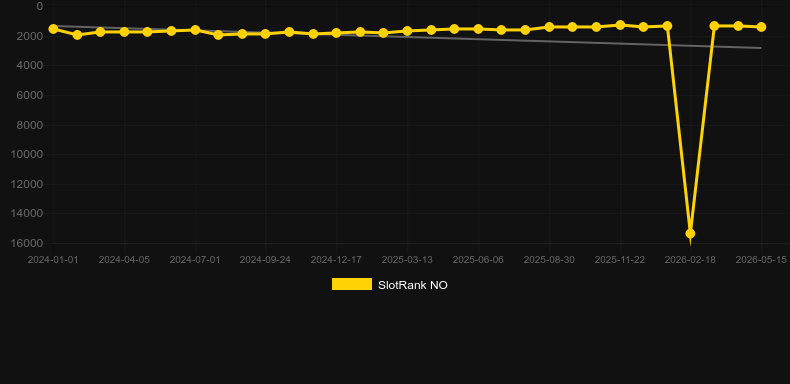Toggle the SlotRank NO legend label

413,285
